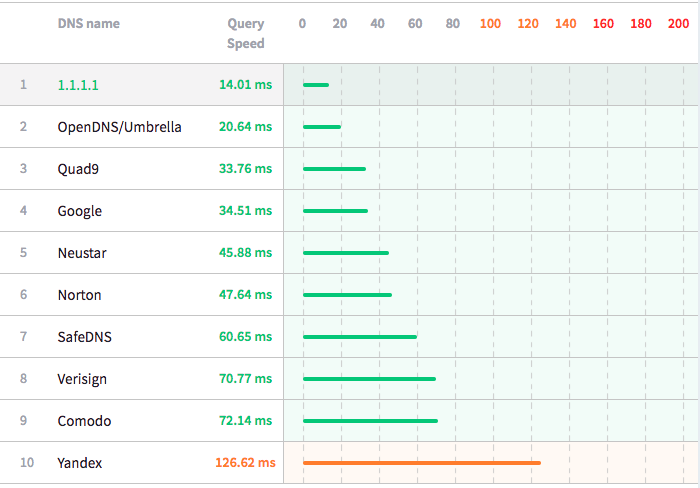Click the 20.64 ms query speed
This screenshot has width=700, height=488.
coord(246,126)
